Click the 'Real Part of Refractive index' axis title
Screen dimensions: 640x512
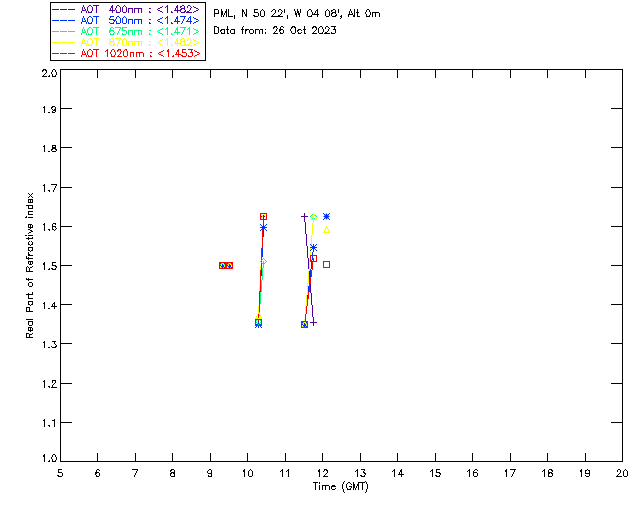(29, 266)
